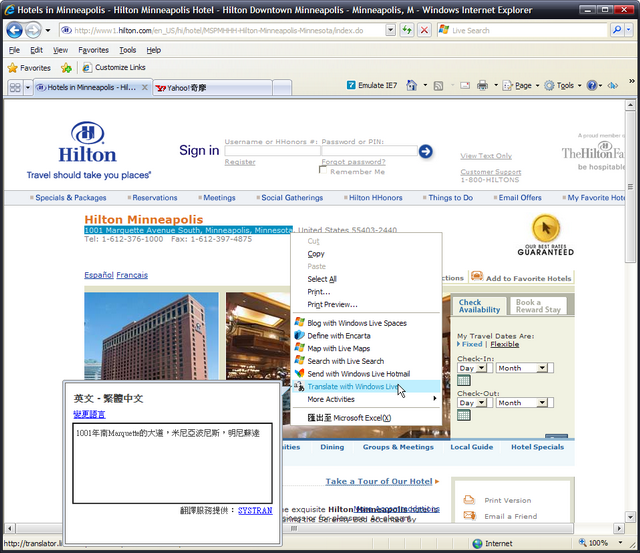Click the Español language link
The image size is (640, 553).
[99, 275]
